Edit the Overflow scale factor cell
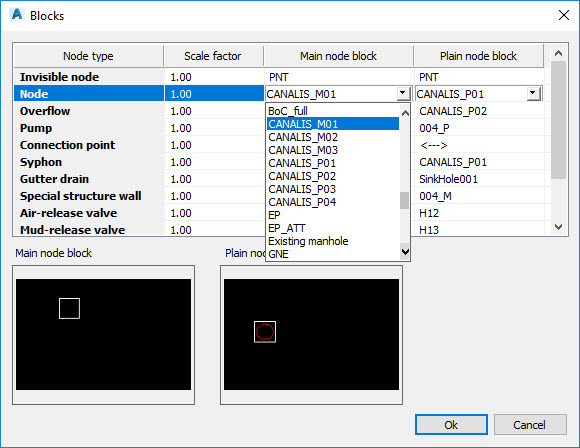The height and width of the screenshot is (448, 580). (x=214, y=111)
